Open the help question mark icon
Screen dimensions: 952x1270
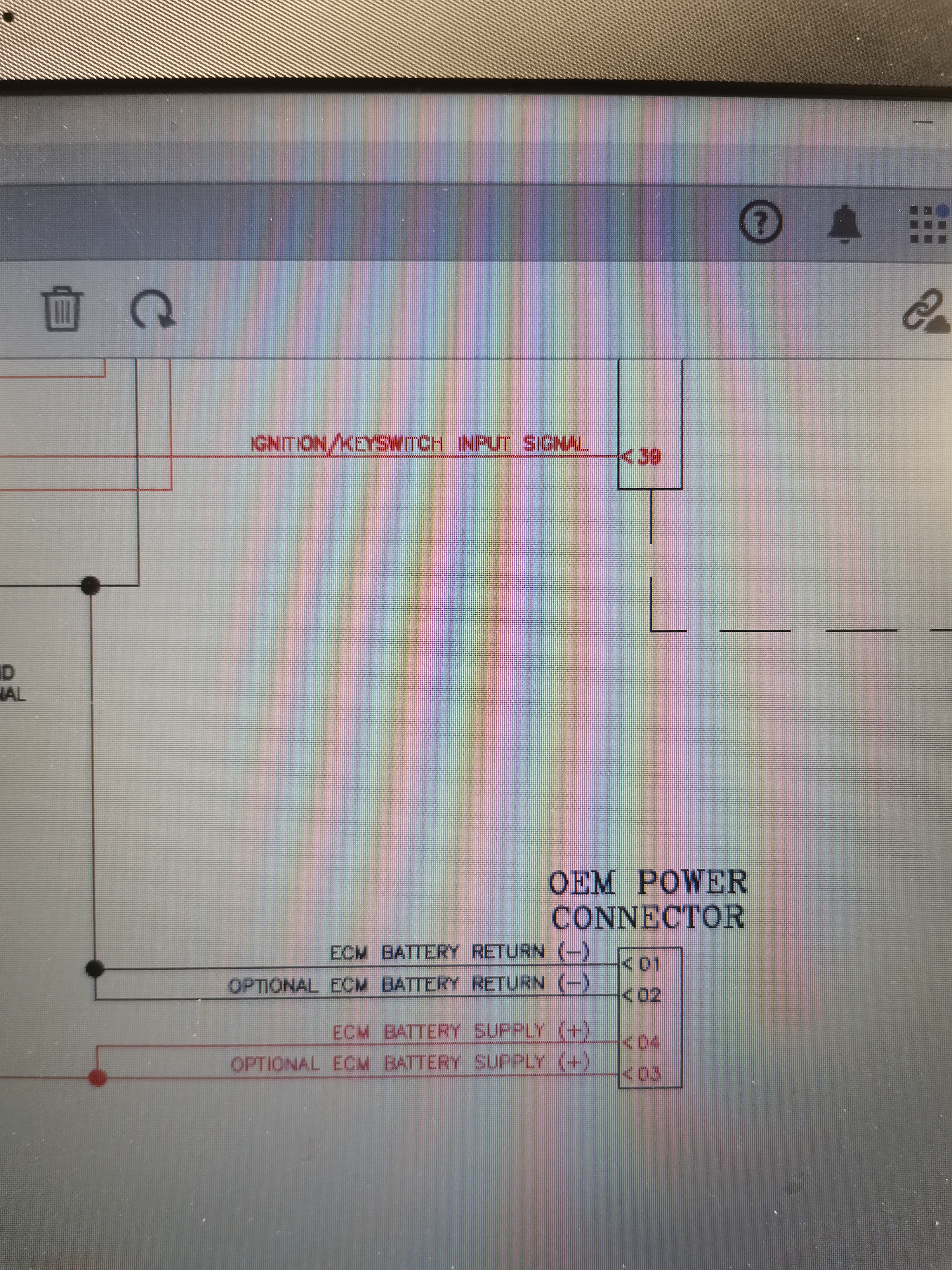pos(760,223)
